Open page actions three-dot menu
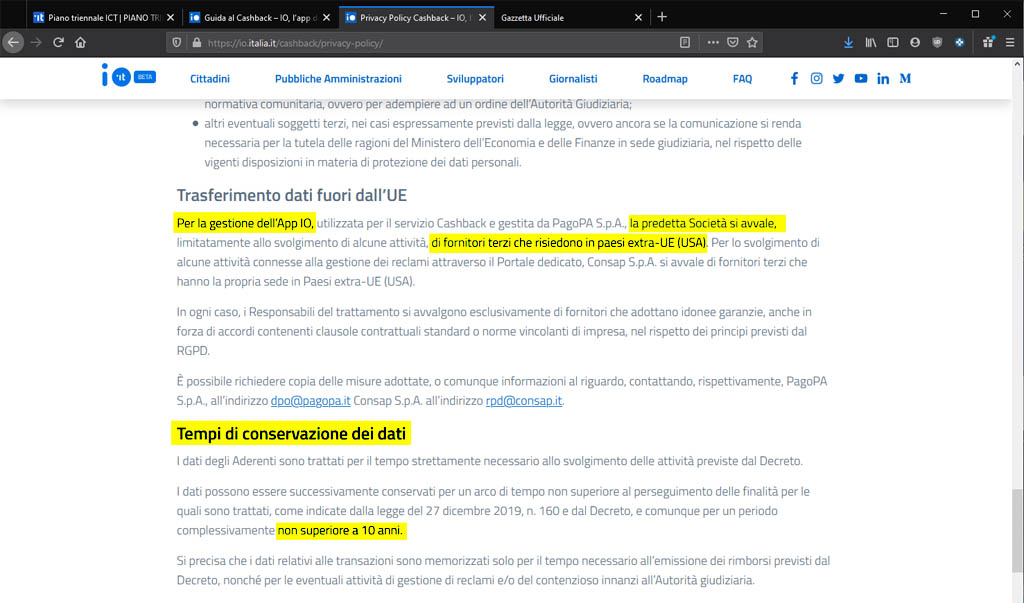1024x603 pixels. point(712,42)
